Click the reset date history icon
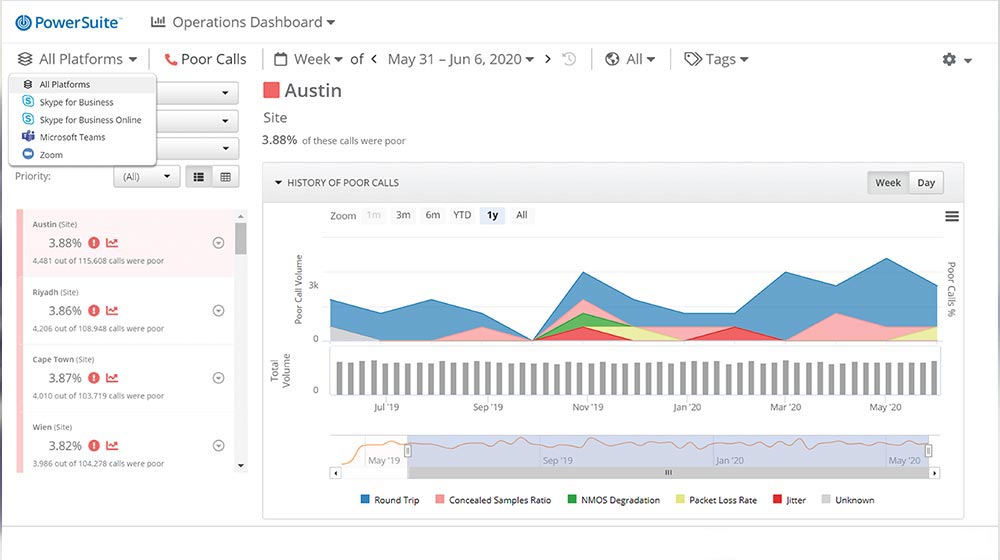Screen dimensions: 1000x560 (x=569, y=60)
